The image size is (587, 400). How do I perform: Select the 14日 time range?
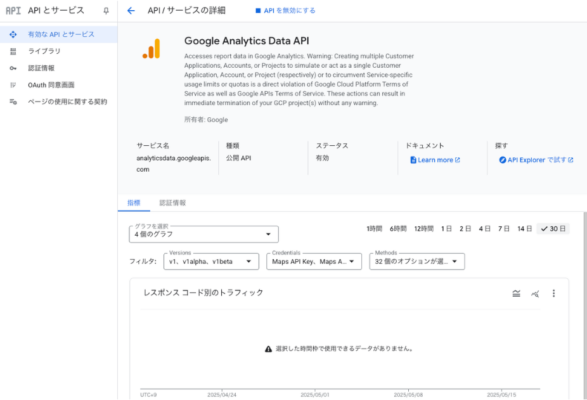(524, 229)
